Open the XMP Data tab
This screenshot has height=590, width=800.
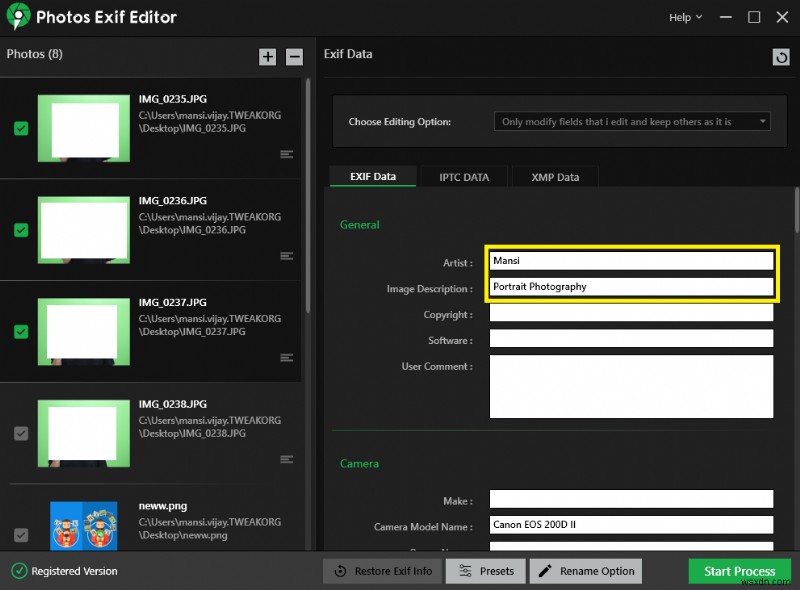pos(555,176)
